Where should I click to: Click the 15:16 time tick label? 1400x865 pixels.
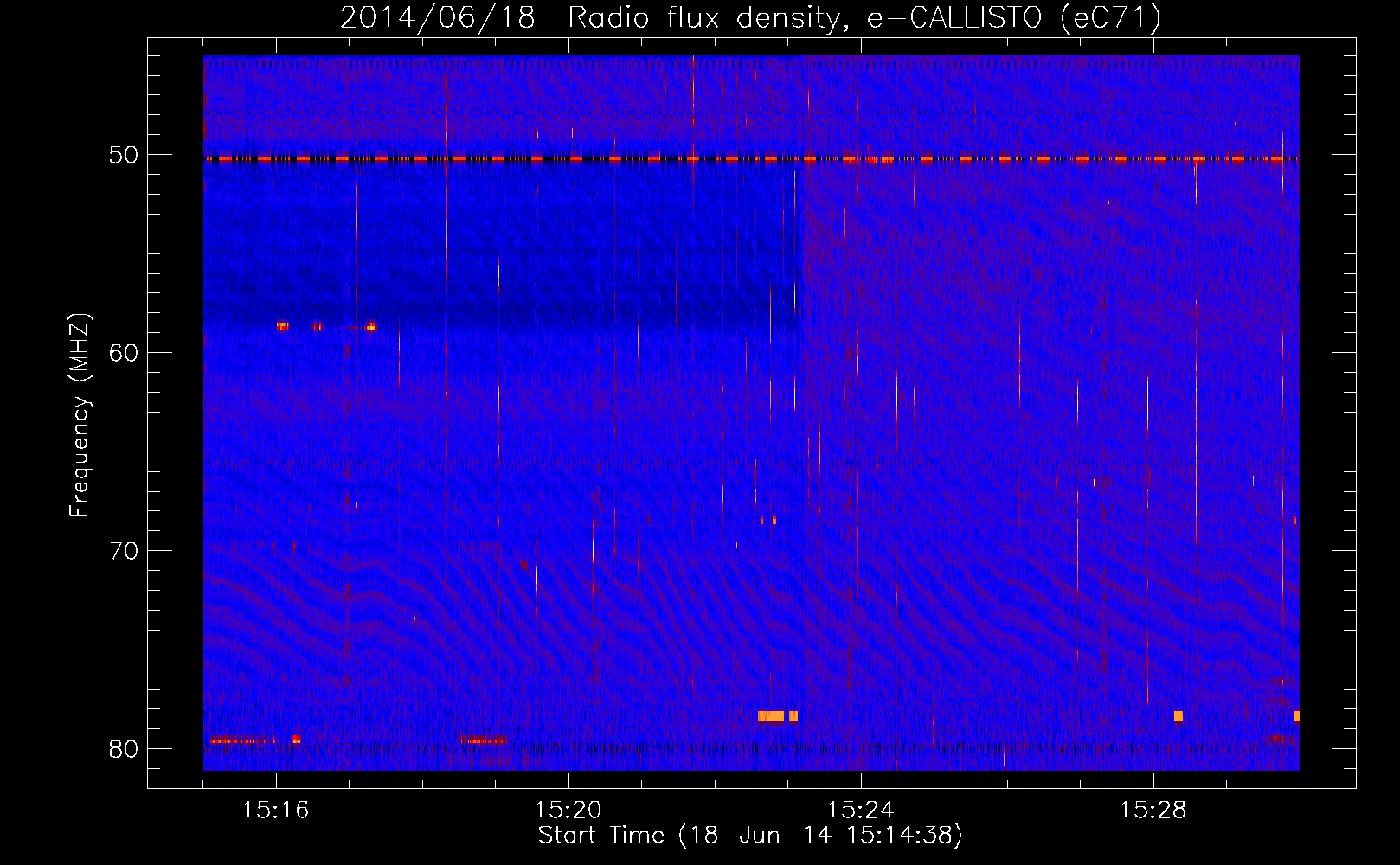click(276, 811)
